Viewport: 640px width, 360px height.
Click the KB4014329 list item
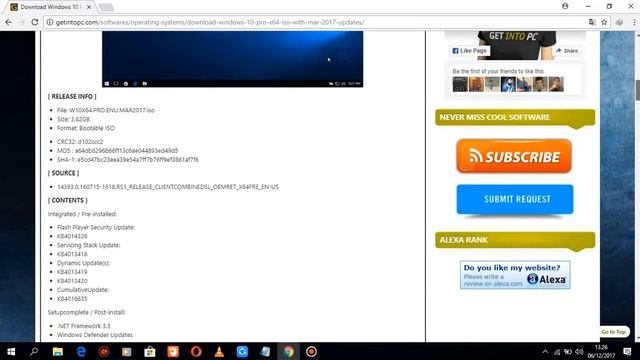[x=72, y=236]
